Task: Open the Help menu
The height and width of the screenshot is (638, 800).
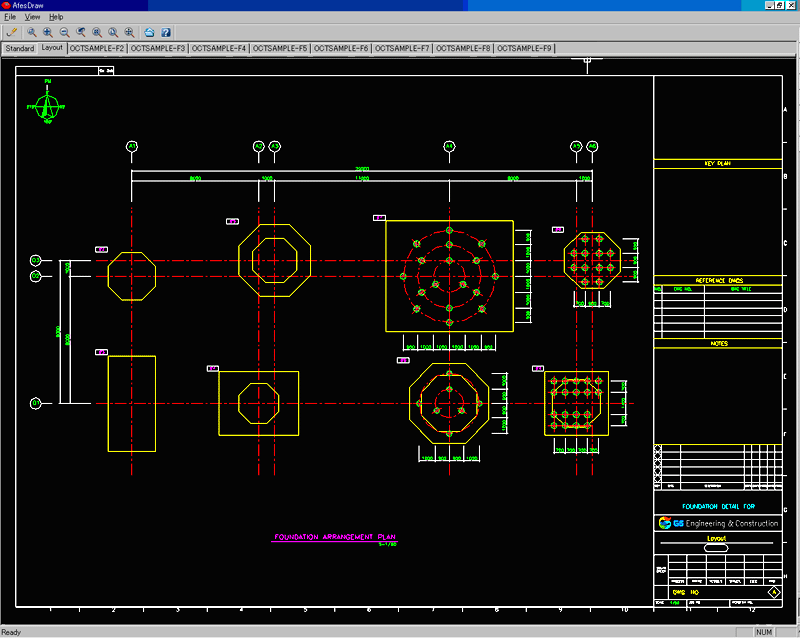Action: click(x=56, y=17)
